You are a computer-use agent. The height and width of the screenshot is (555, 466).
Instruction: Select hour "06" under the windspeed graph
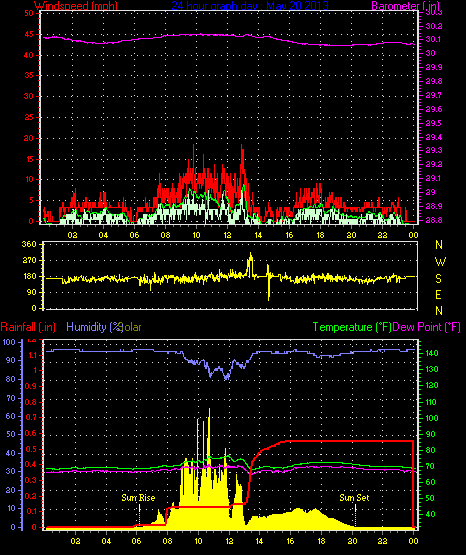134,235
